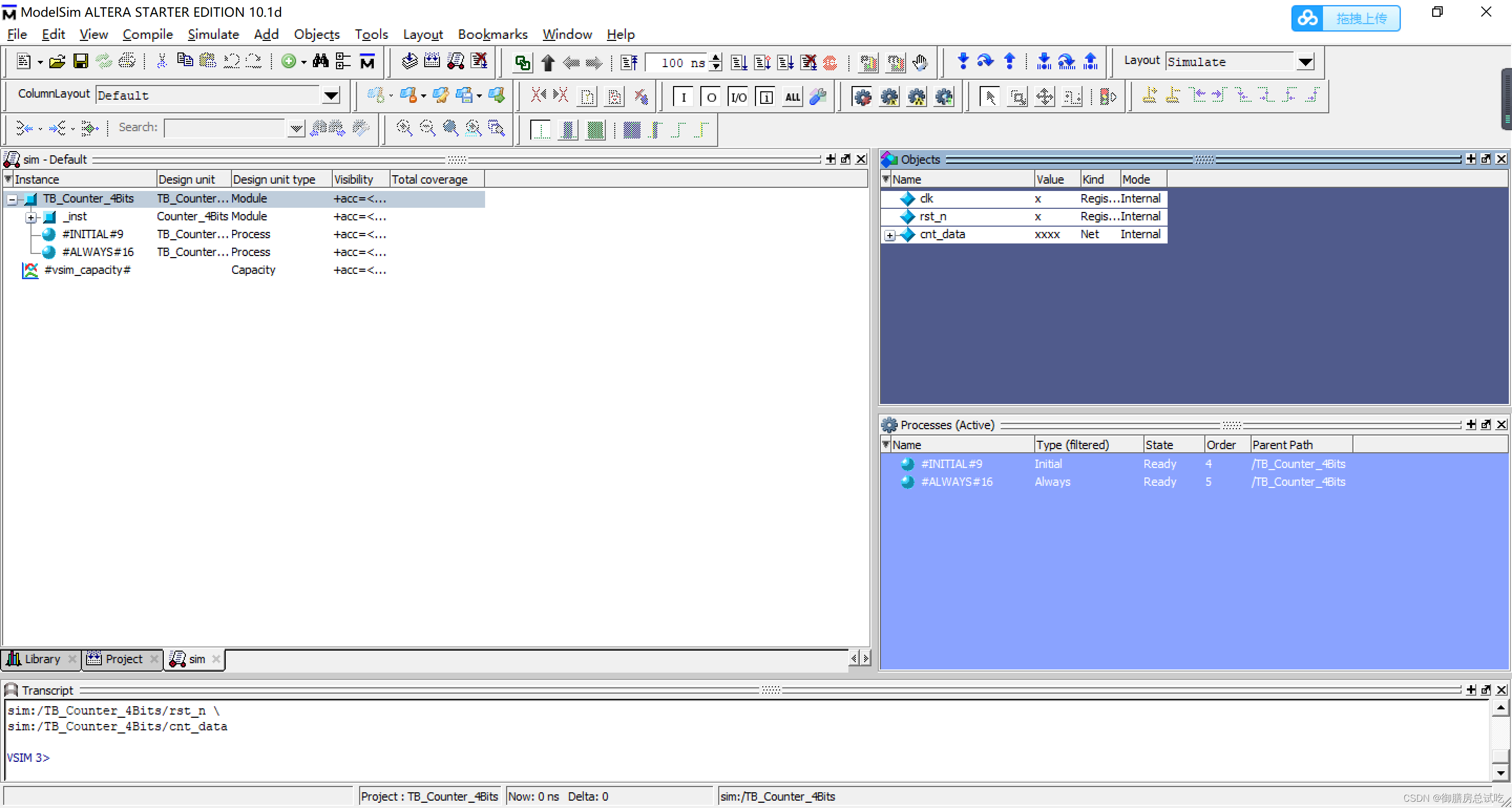Open the Simulate menu

[x=213, y=34]
